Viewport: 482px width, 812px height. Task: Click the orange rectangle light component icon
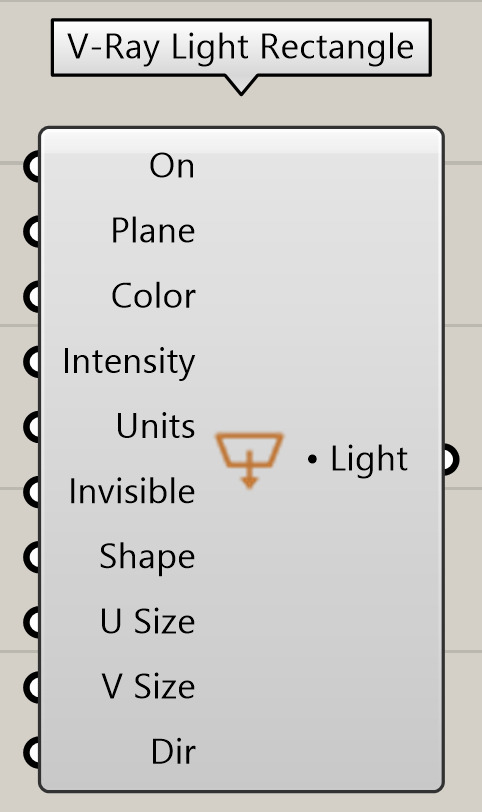click(250, 460)
